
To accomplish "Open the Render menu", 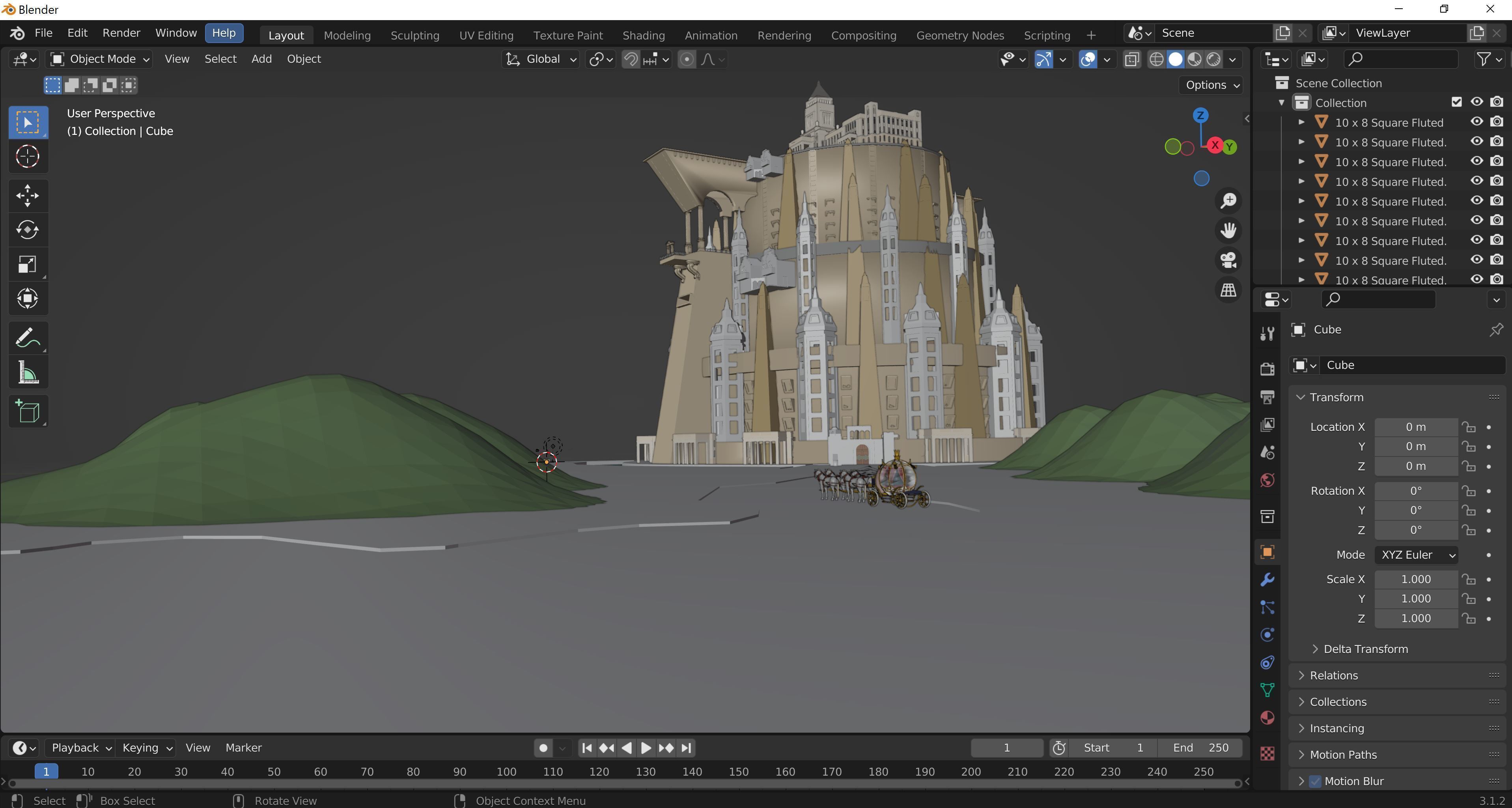I will point(121,33).
